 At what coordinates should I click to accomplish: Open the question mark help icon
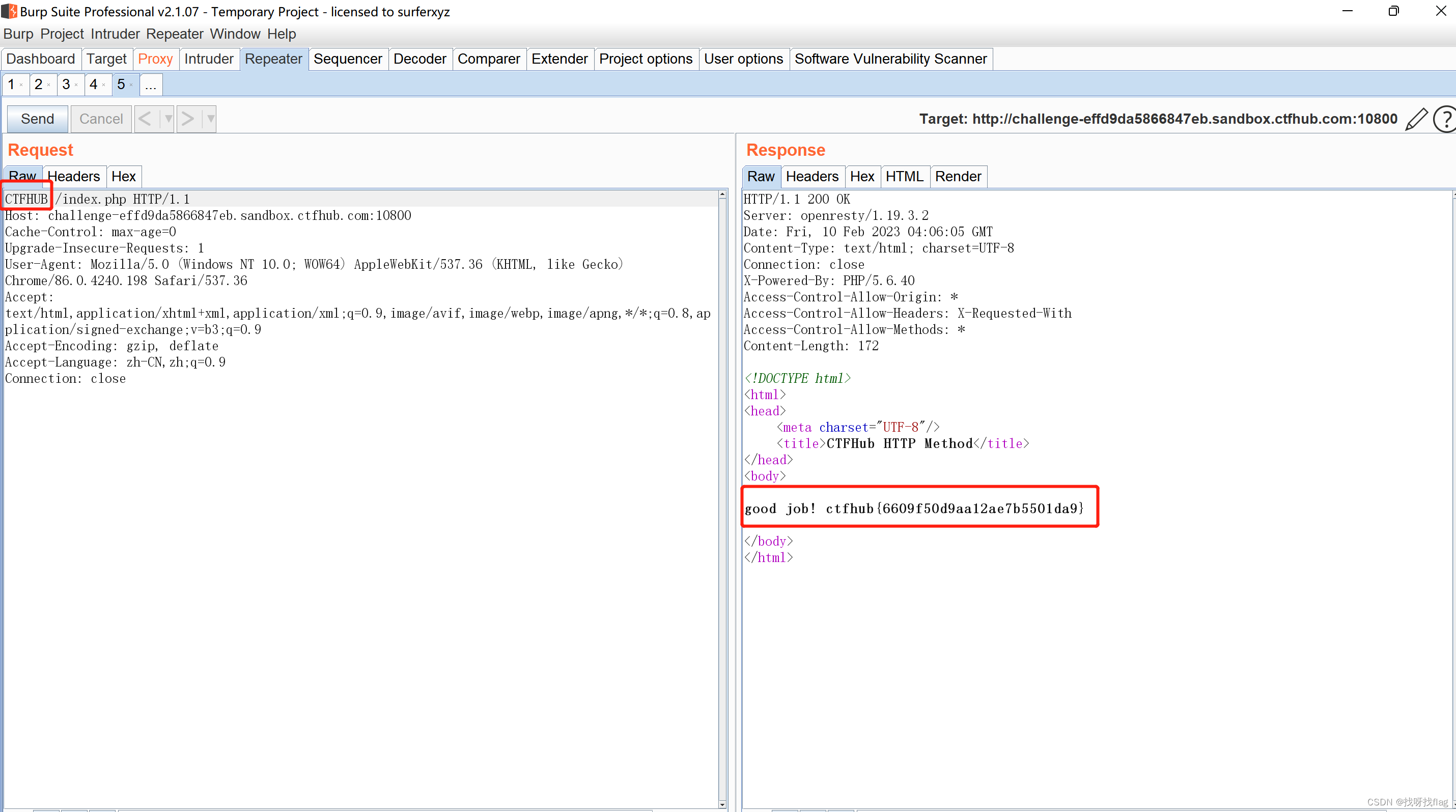tap(1445, 119)
